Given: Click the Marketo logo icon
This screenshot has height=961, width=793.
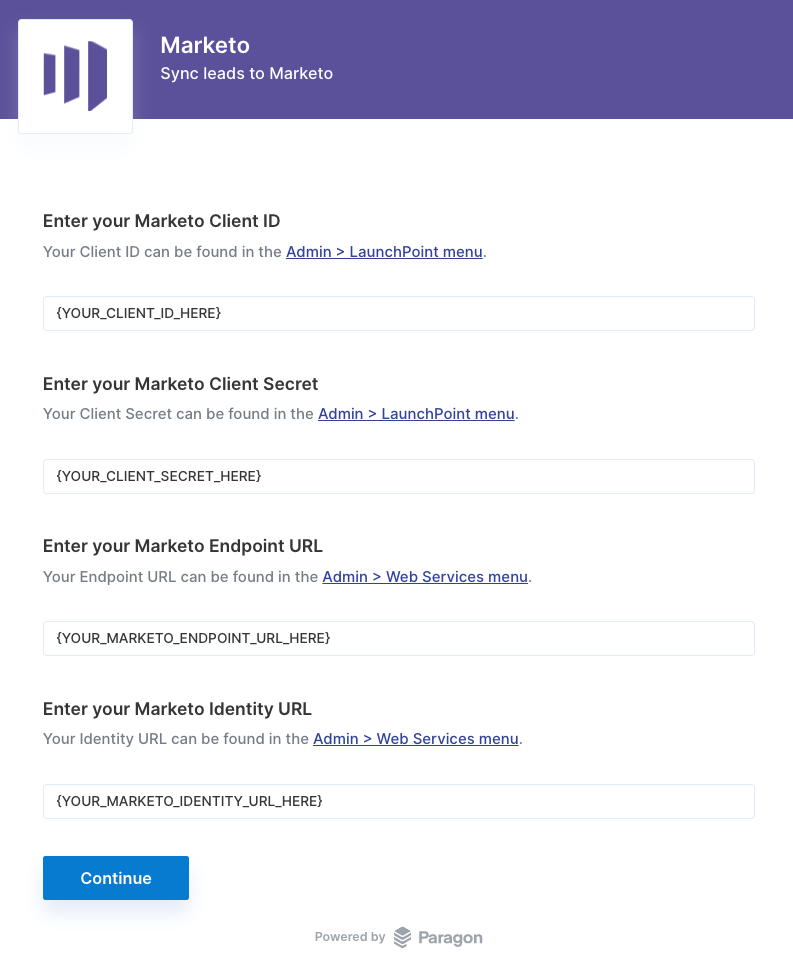Looking at the screenshot, I should pyautogui.click(x=75, y=76).
